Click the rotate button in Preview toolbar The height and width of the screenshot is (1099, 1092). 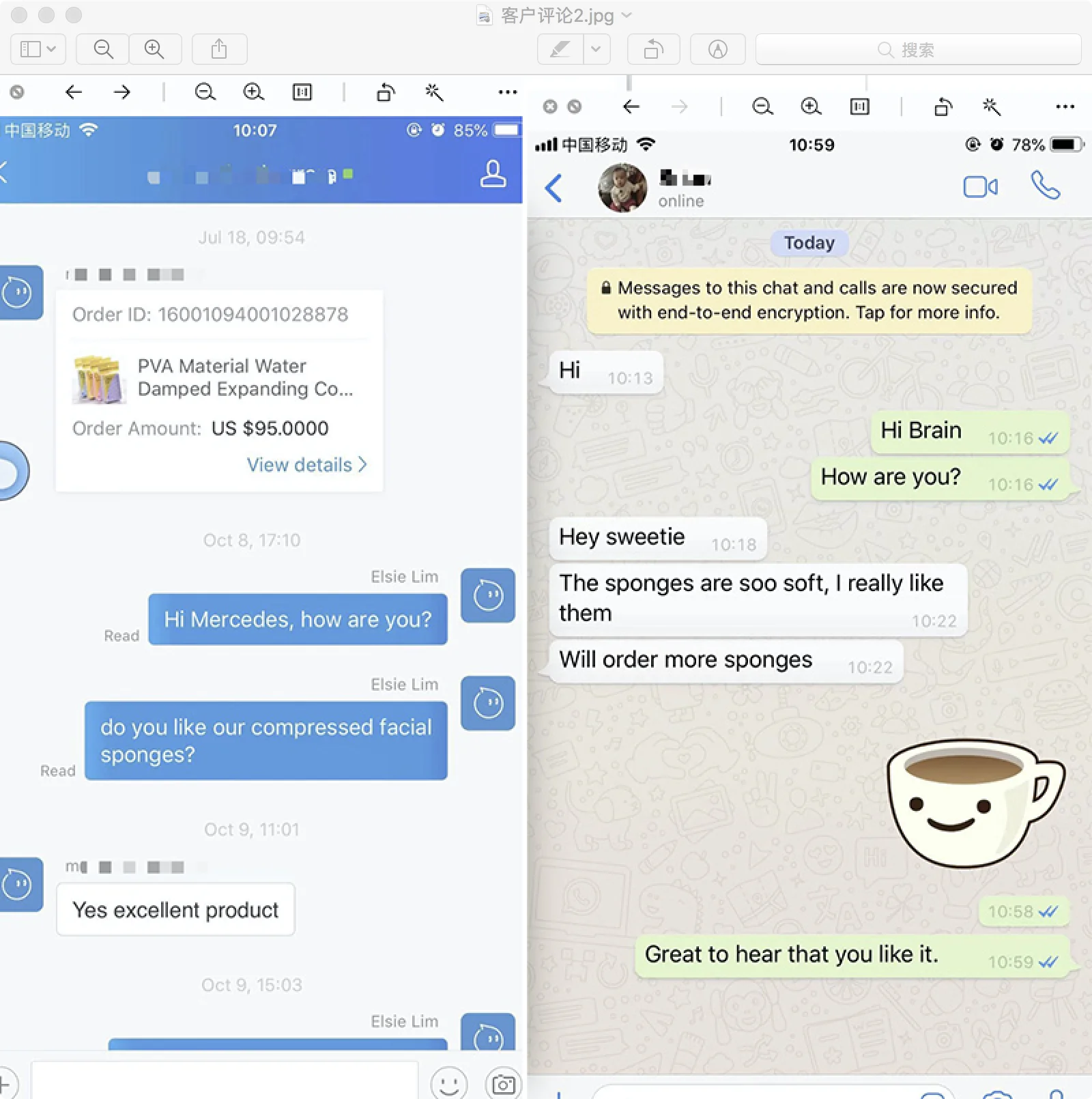(x=653, y=49)
